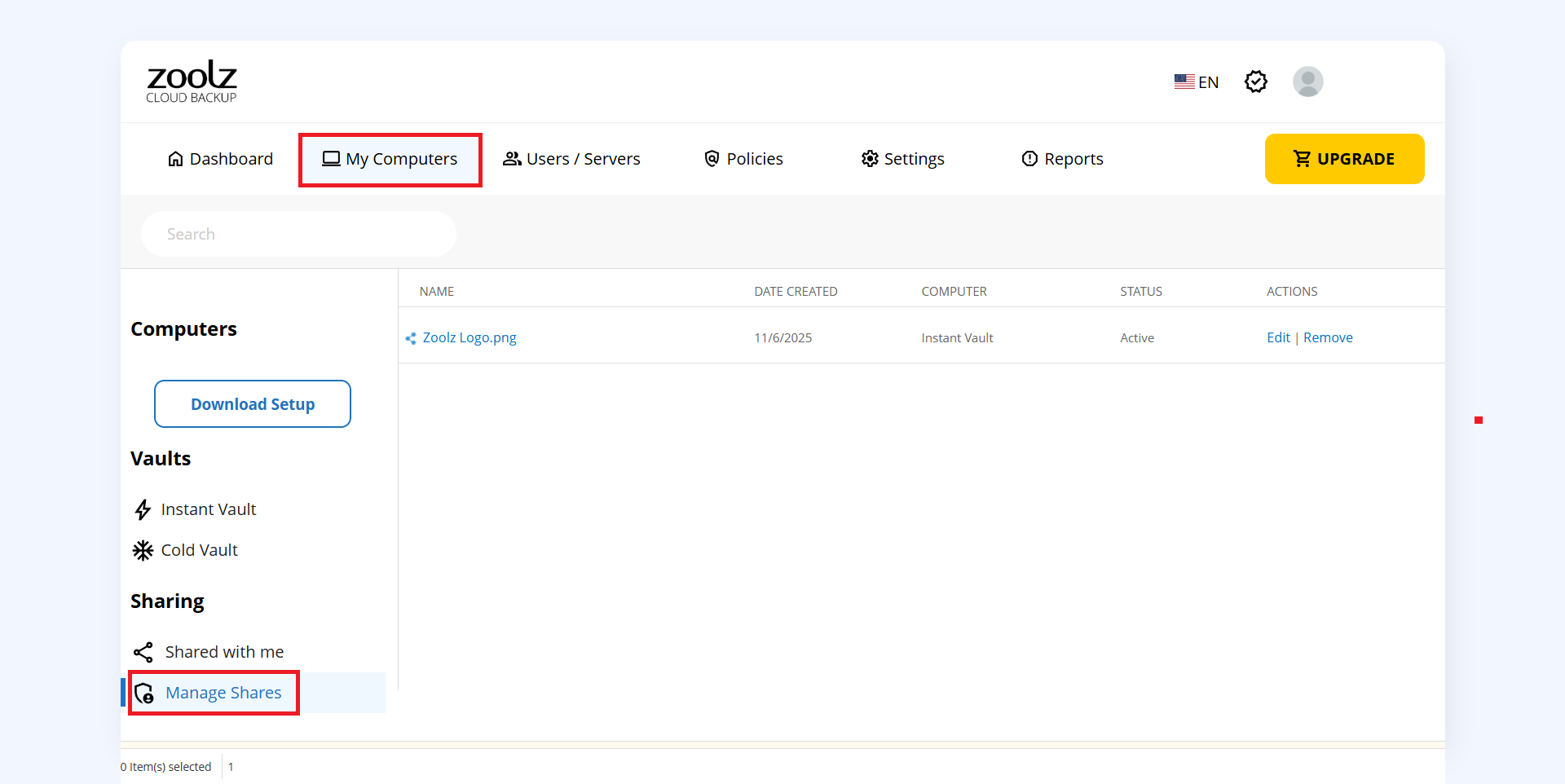Open the Instant Vault from the sidebar
This screenshot has width=1565, height=784.
(209, 509)
